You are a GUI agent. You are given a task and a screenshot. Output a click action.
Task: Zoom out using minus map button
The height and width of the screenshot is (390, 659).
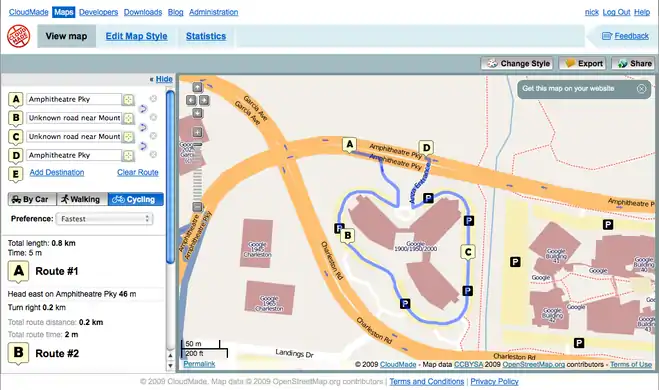[x=197, y=206]
